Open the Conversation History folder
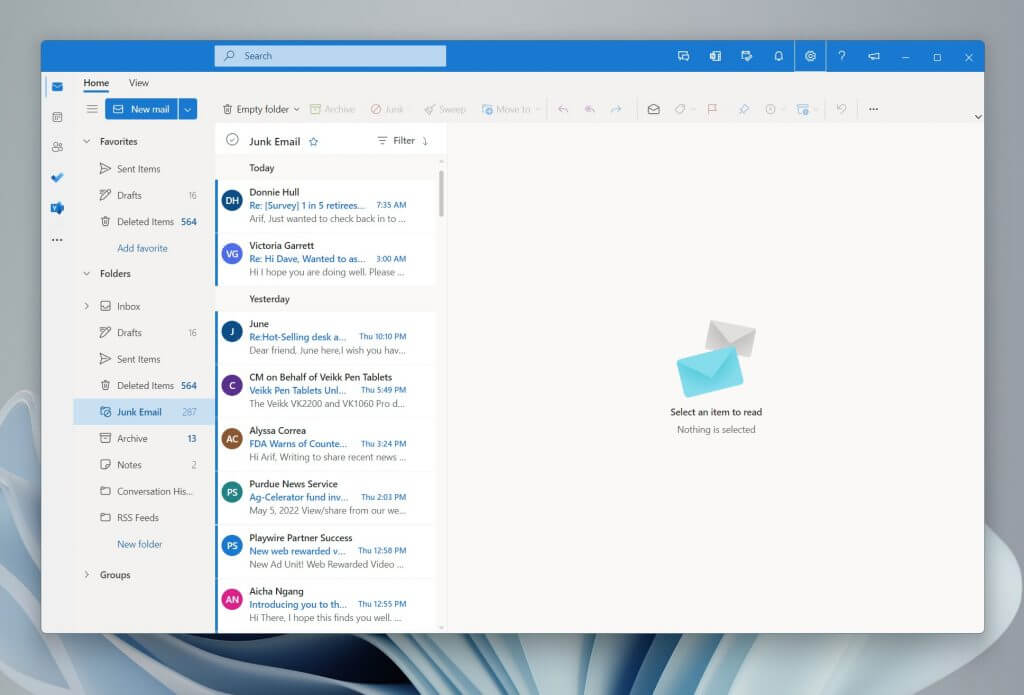 (x=144, y=491)
